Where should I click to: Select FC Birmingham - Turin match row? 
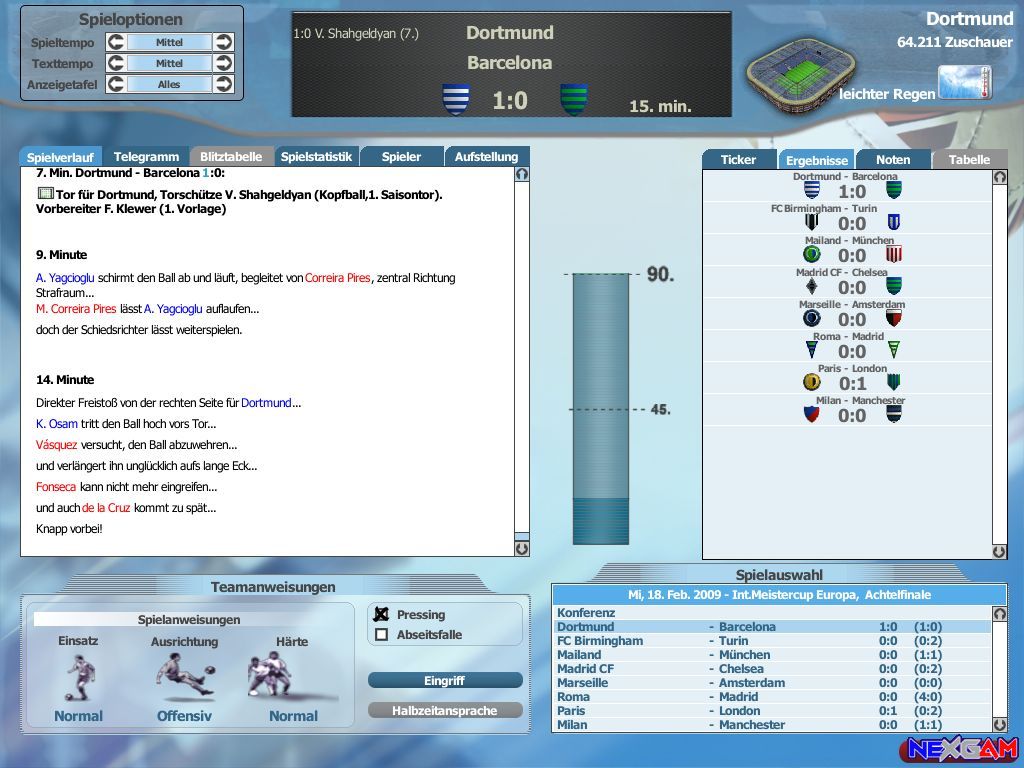773,641
